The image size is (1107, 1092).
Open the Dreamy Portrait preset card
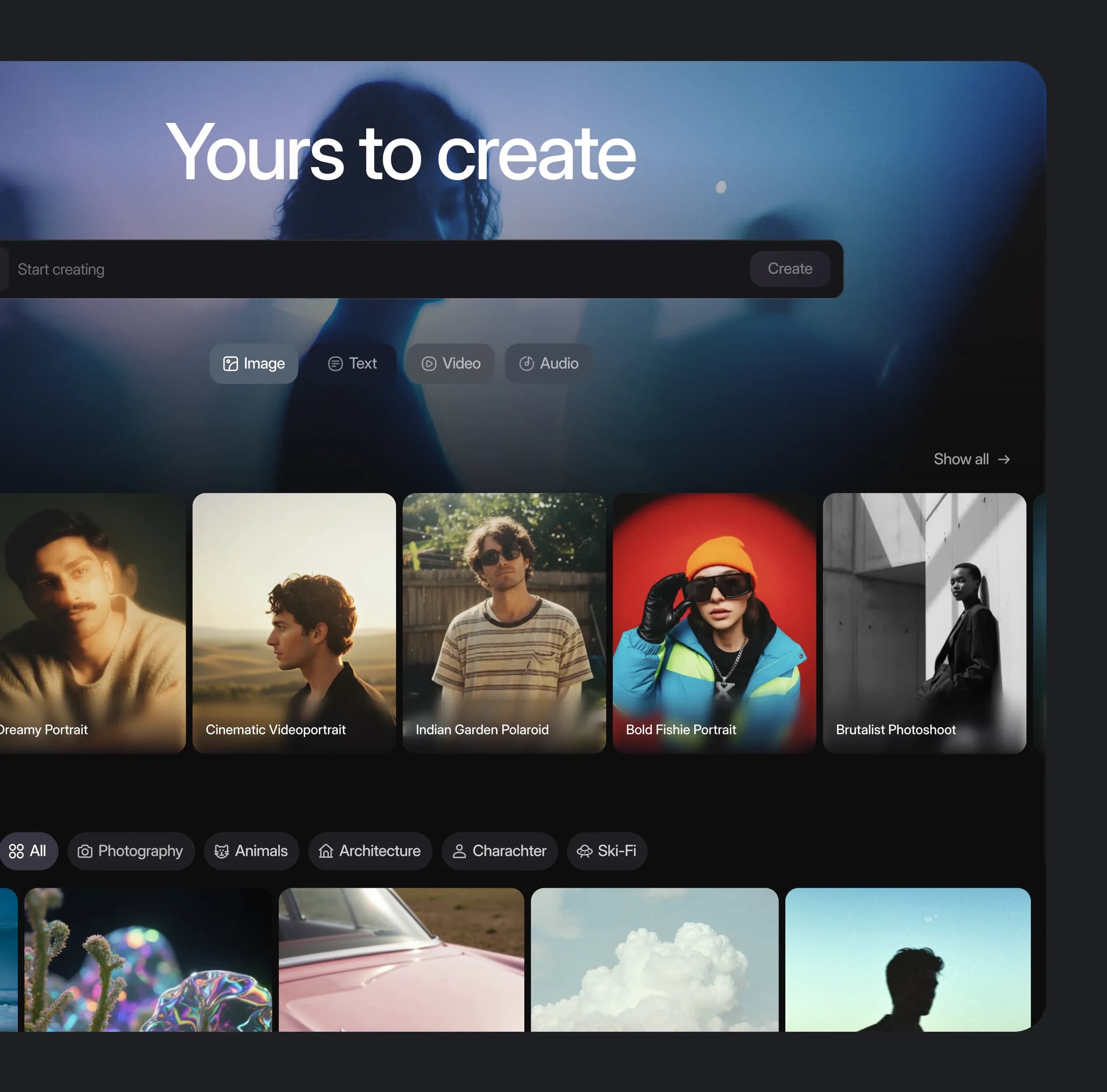[92, 623]
